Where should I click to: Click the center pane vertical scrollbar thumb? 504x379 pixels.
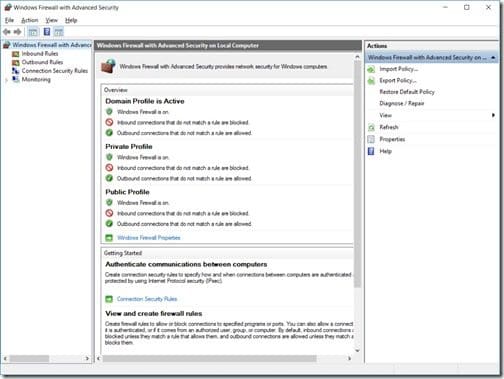(357, 173)
